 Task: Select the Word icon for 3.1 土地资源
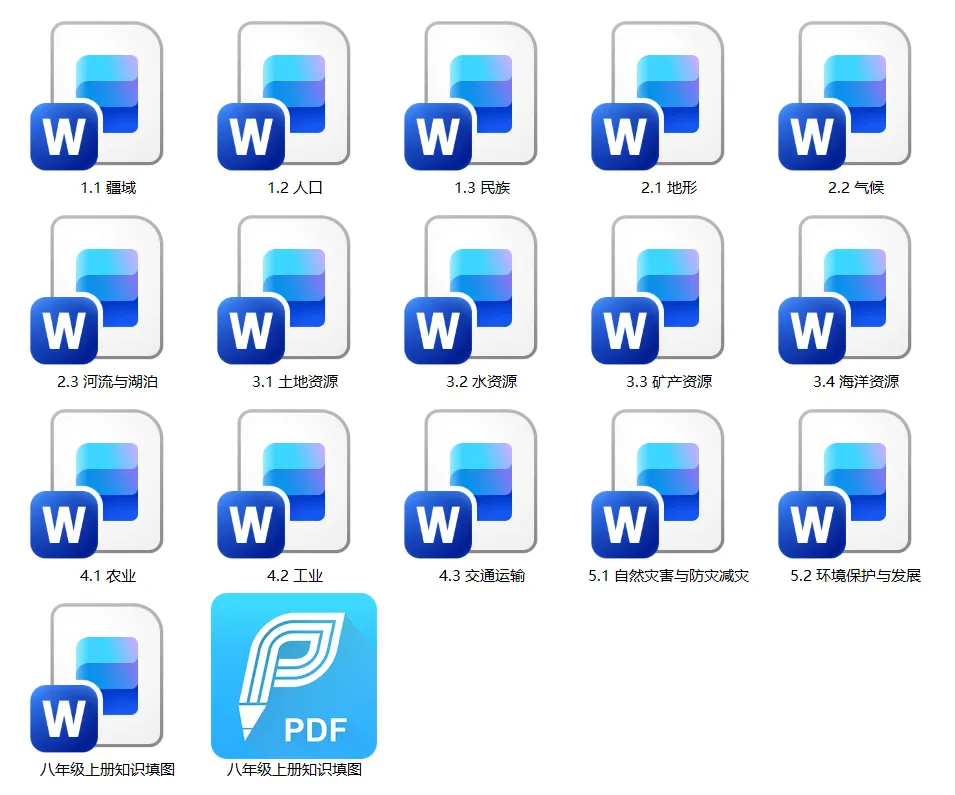283,290
